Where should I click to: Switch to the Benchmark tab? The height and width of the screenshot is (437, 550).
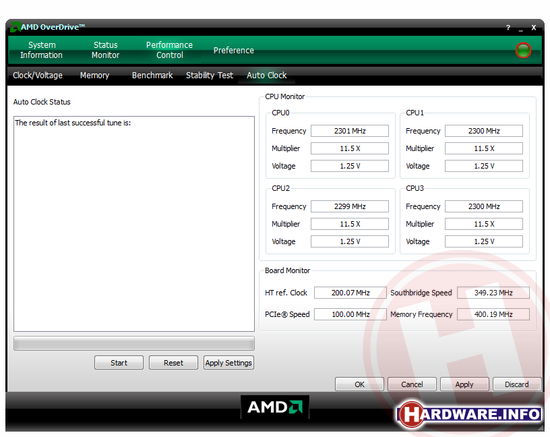(x=152, y=75)
